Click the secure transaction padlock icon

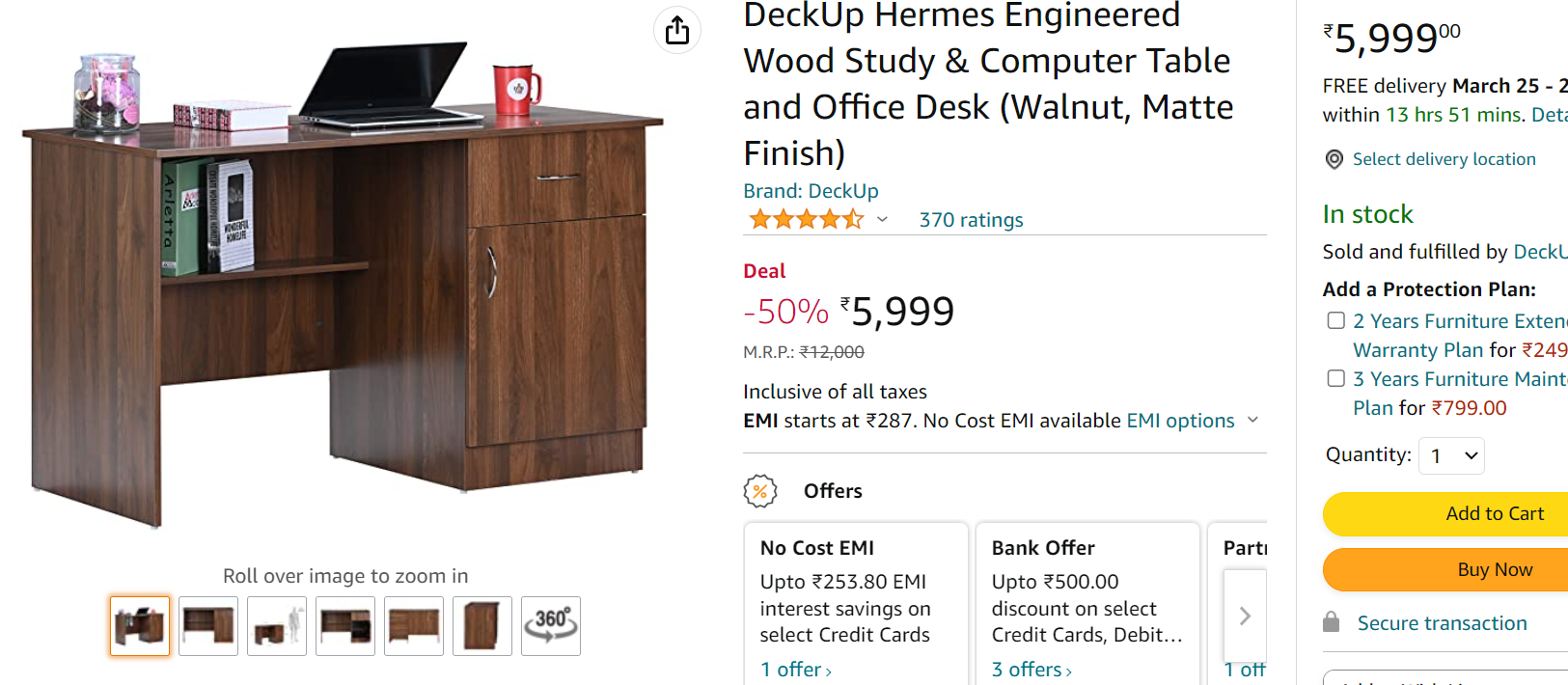tap(1332, 622)
